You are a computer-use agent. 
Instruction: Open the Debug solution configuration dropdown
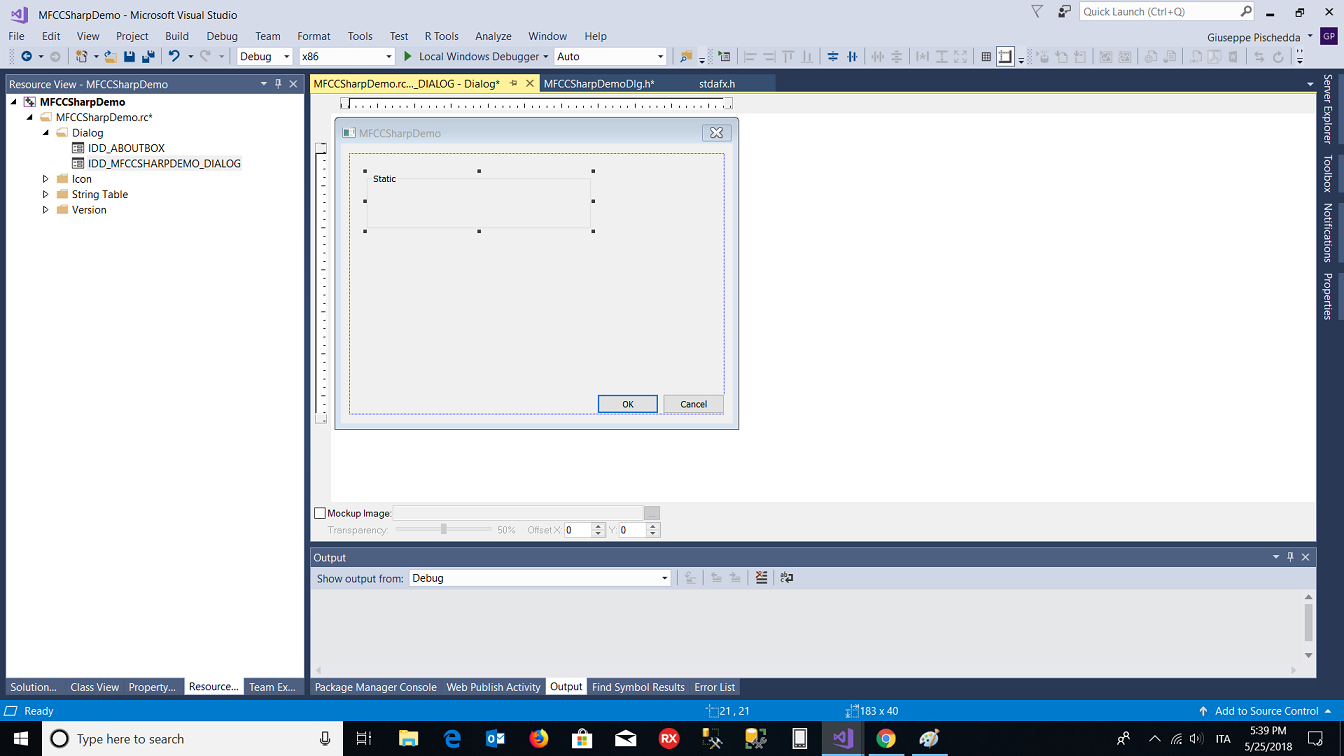[264, 57]
